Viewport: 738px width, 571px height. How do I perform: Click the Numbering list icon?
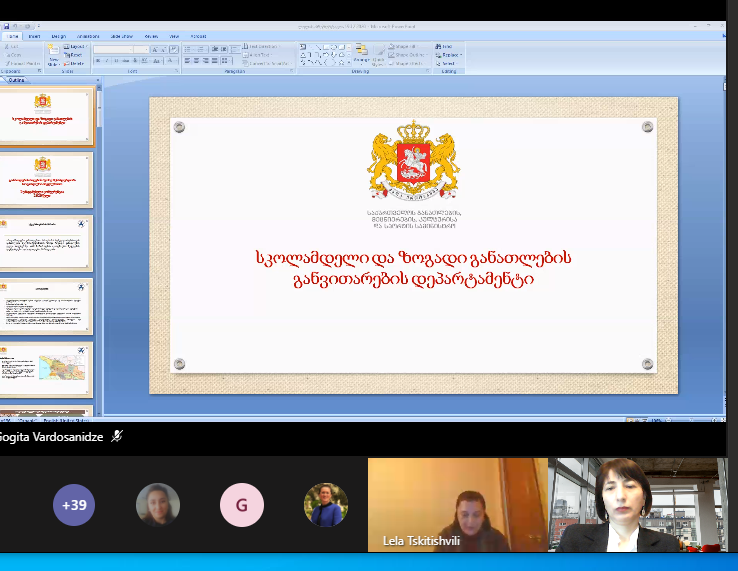201,49
